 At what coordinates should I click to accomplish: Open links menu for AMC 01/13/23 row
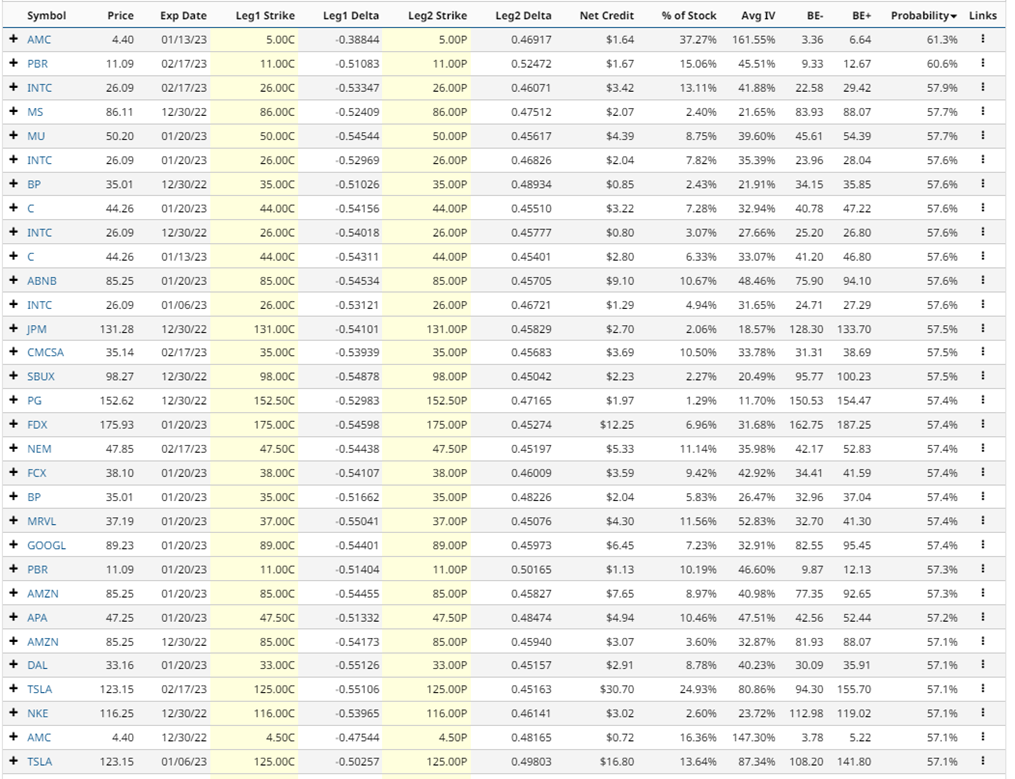[983, 39]
